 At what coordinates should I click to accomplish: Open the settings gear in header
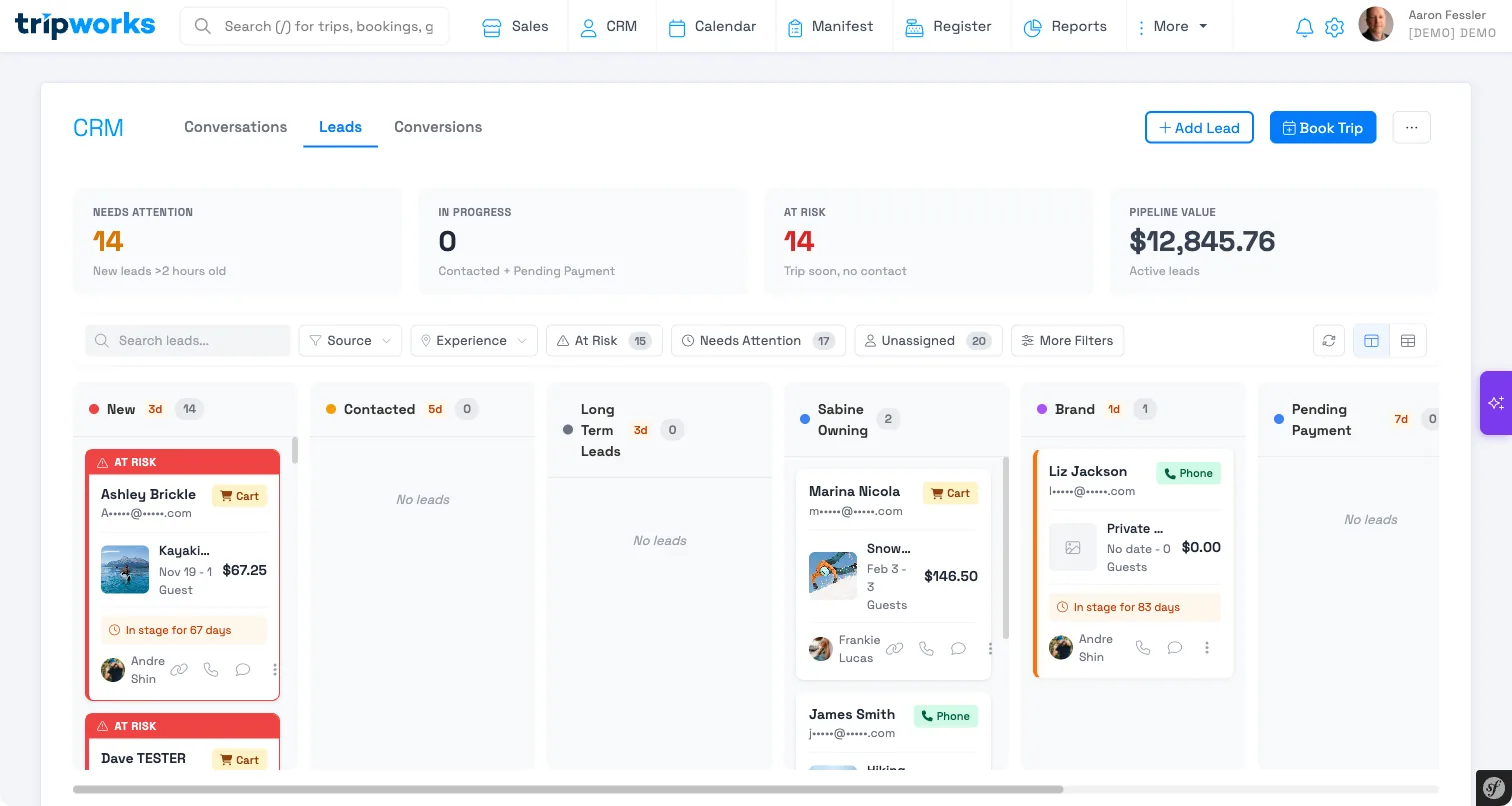(x=1334, y=28)
